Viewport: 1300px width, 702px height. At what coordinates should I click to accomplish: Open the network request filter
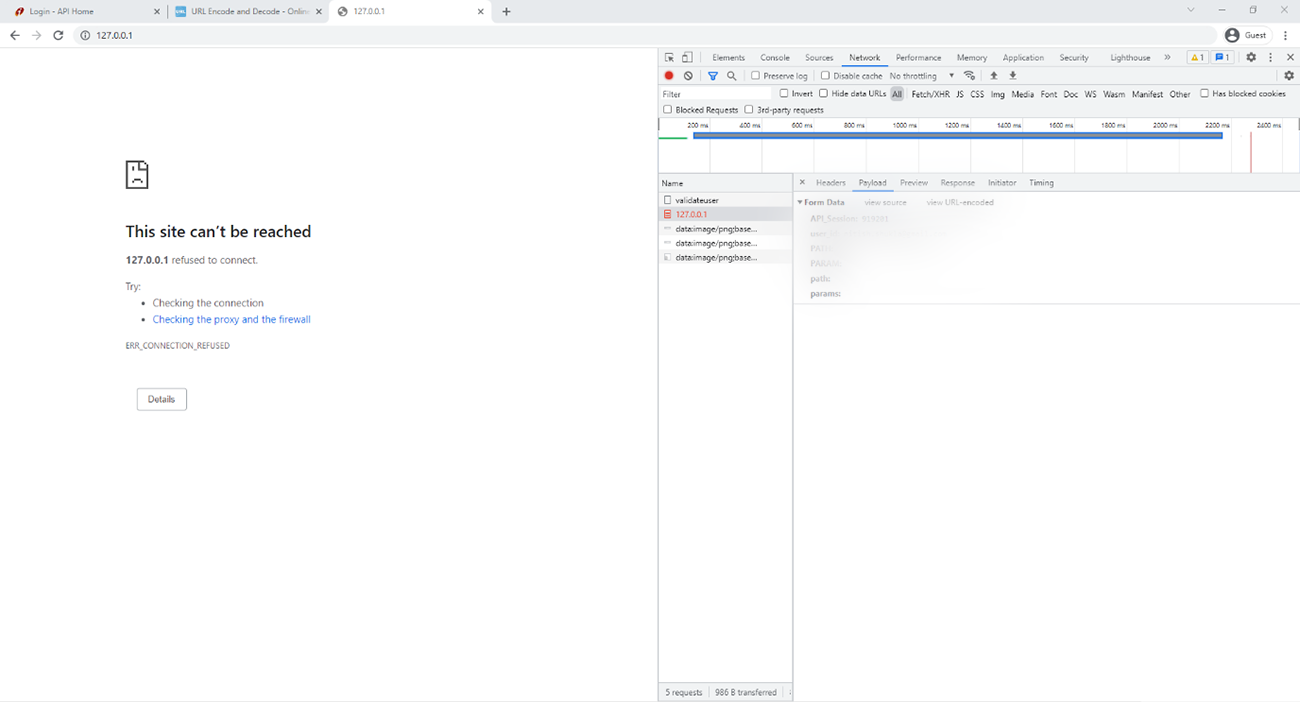pos(712,75)
